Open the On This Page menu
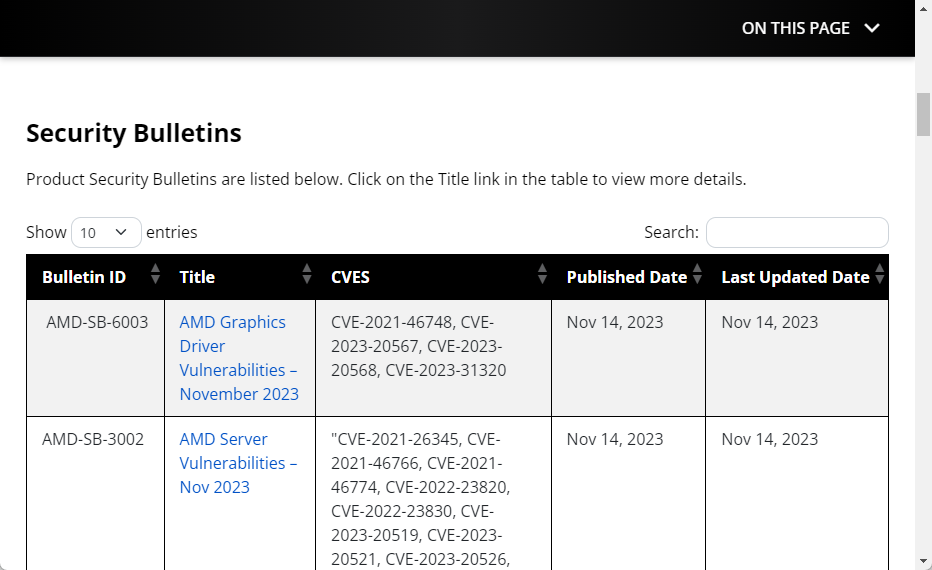932x570 pixels. [795, 28]
